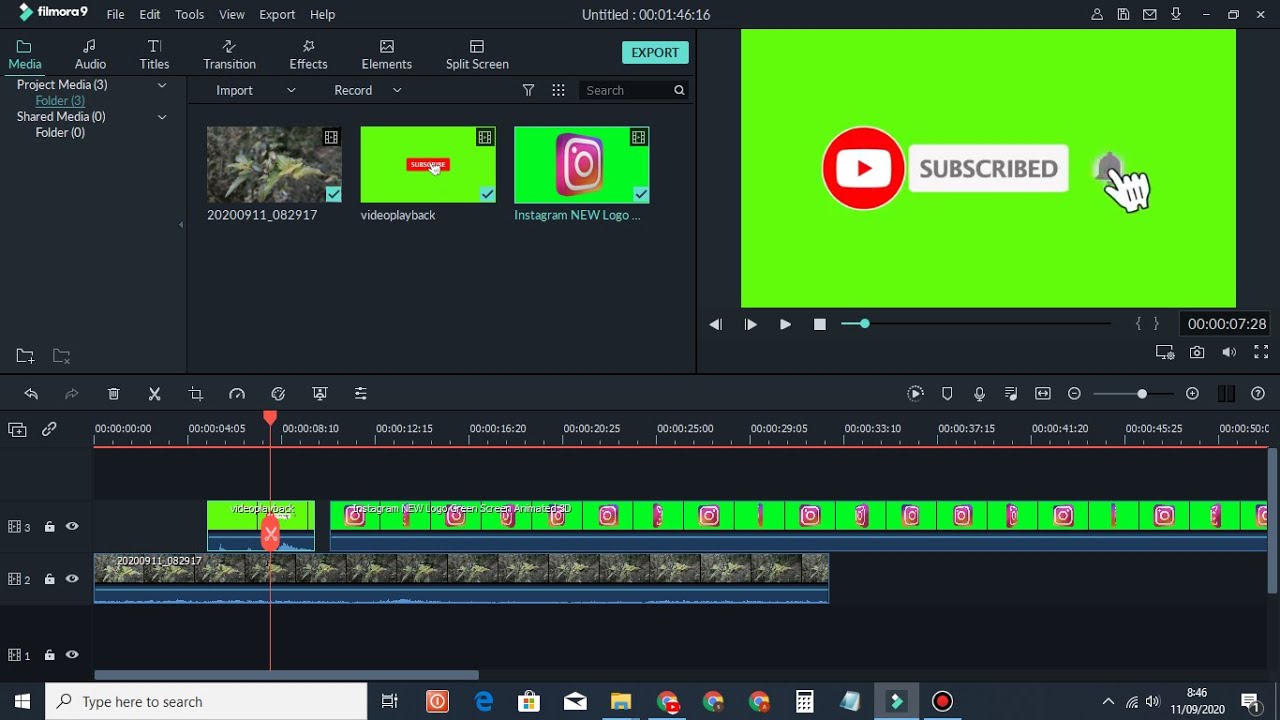Adjust the timeline zoom slider handle

(1142, 394)
